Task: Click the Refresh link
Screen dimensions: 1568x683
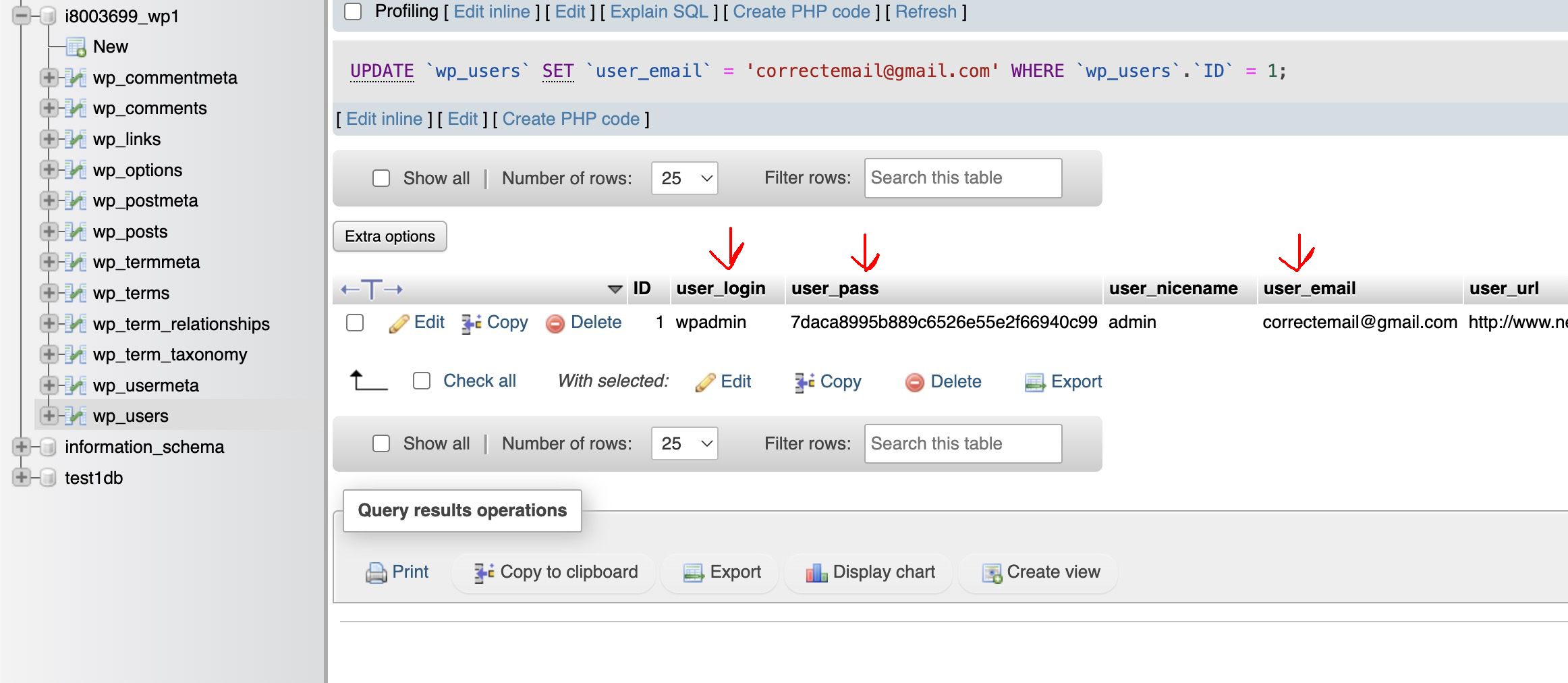Action: [926, 11]
